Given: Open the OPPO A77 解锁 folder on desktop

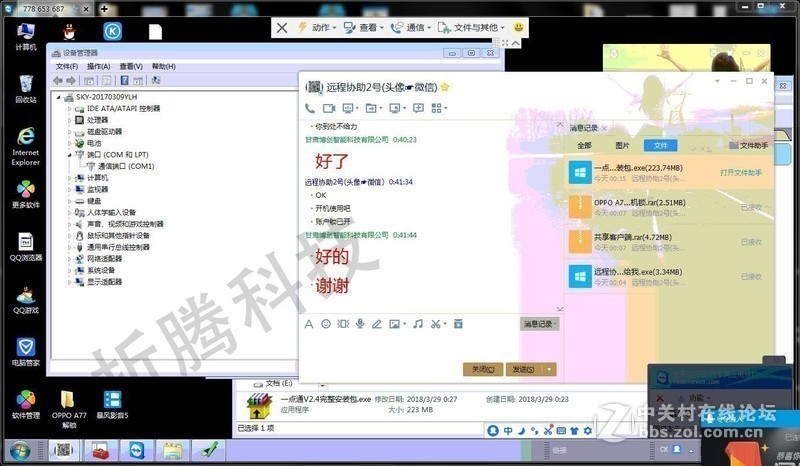Looking at the screenshot, I should click(x=69, y=409).
